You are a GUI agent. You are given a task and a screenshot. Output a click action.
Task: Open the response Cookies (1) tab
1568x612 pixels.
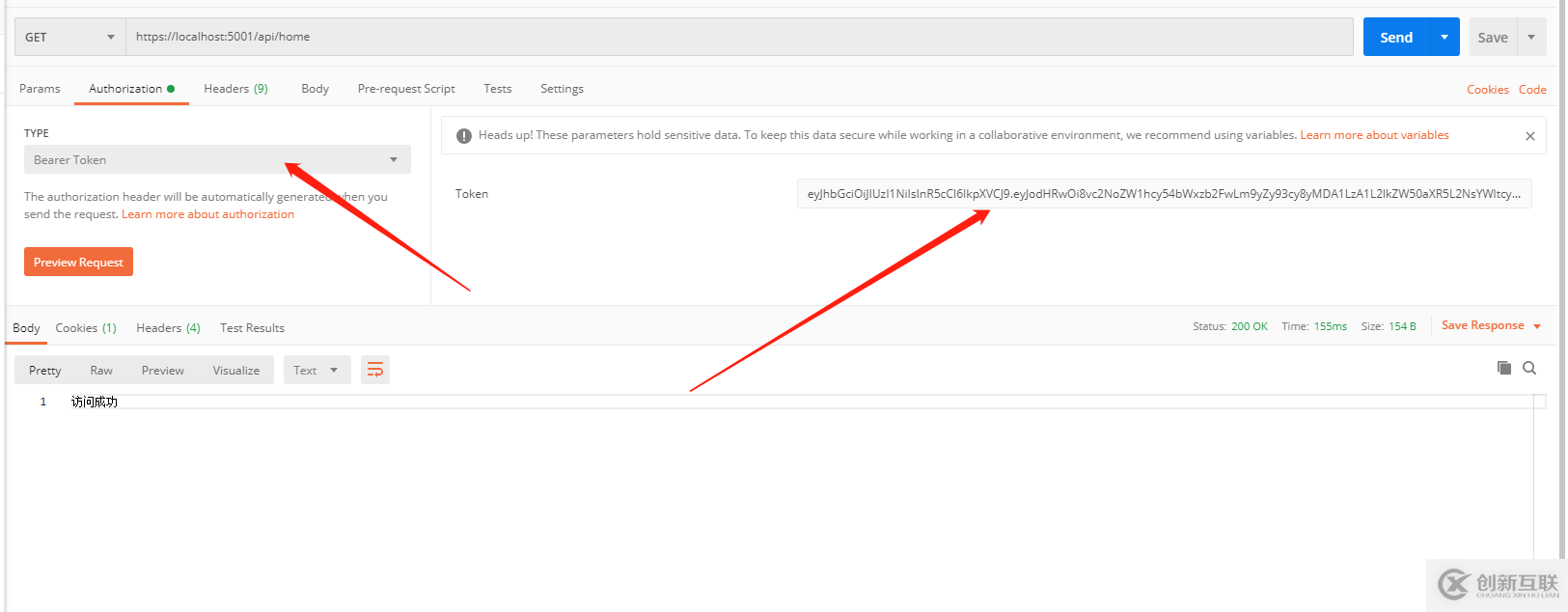(x=86, y=328)
